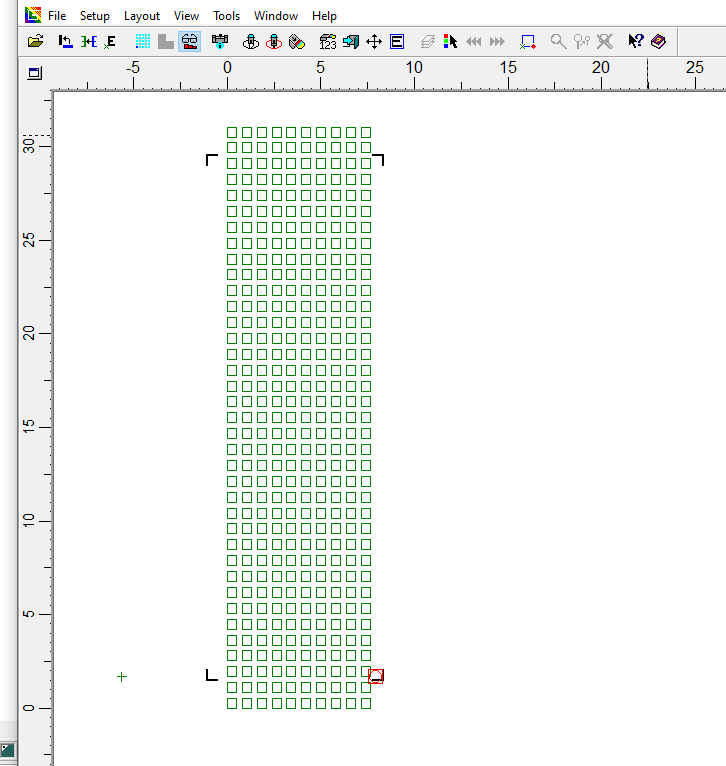Image resolution: width=726 pixels, height=766 pixels.
Task: Click the nozzle head with red ring icon
Action: click(274, 42)
